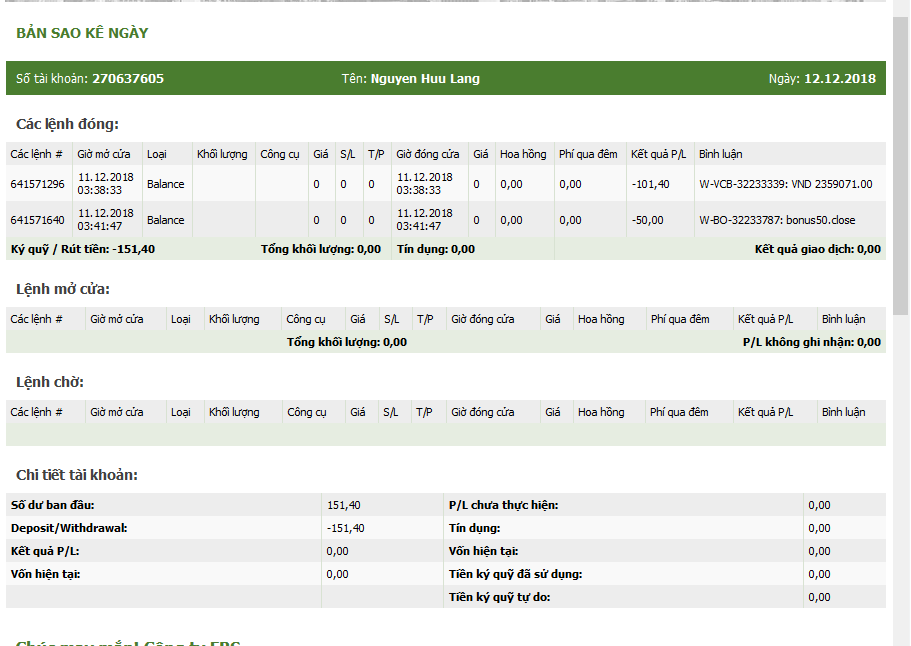Click the 'P/L chưa thực hiện:' label
Image resolution: width=911 pixels, height=646 pixels.
[503, 505]
